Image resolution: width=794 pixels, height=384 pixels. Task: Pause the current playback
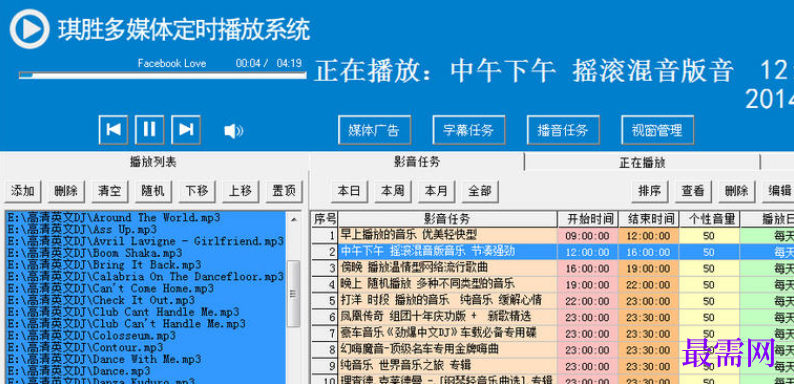coord(149,130)
